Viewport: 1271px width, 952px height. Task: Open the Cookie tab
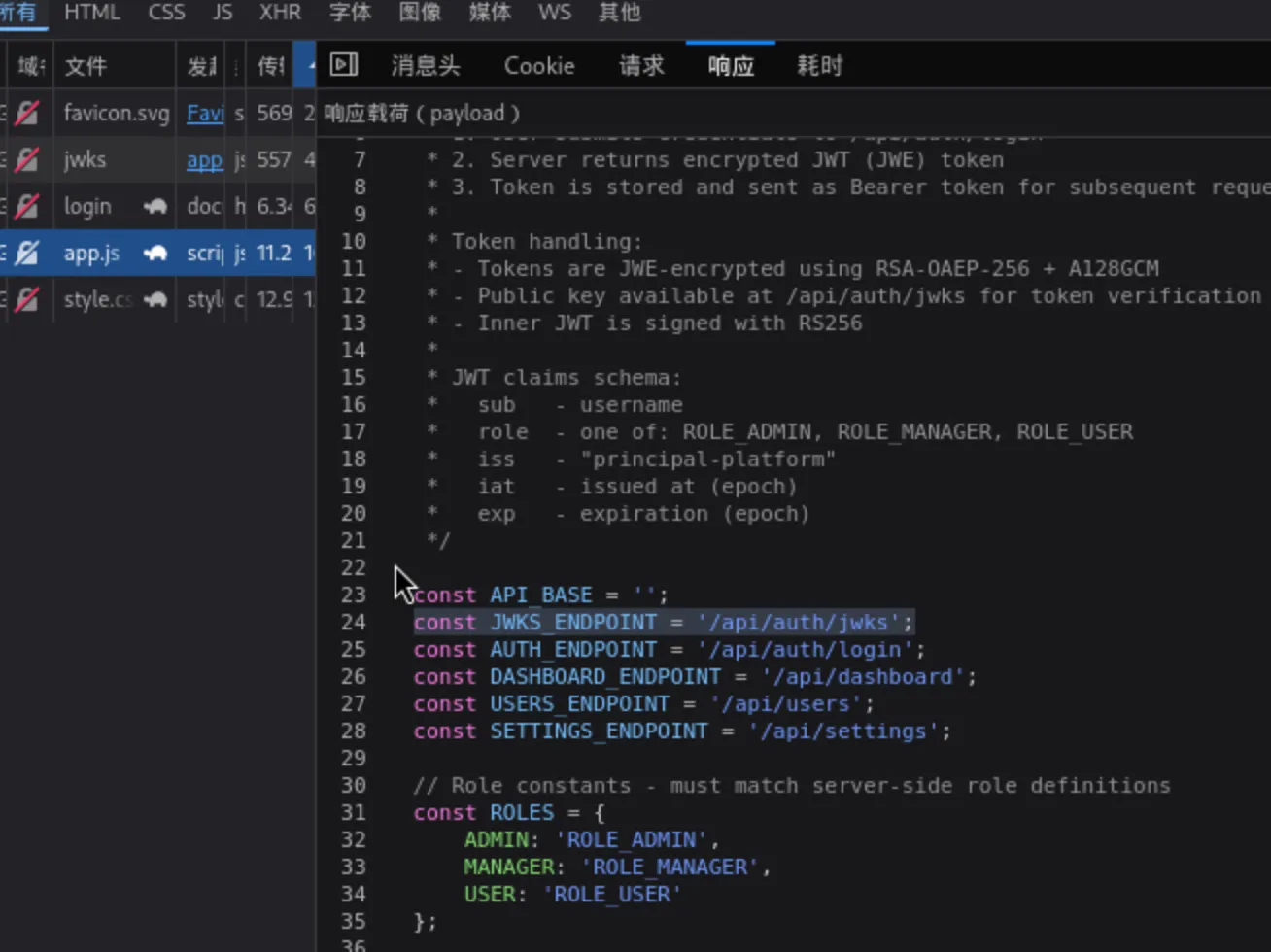[539, 65]
